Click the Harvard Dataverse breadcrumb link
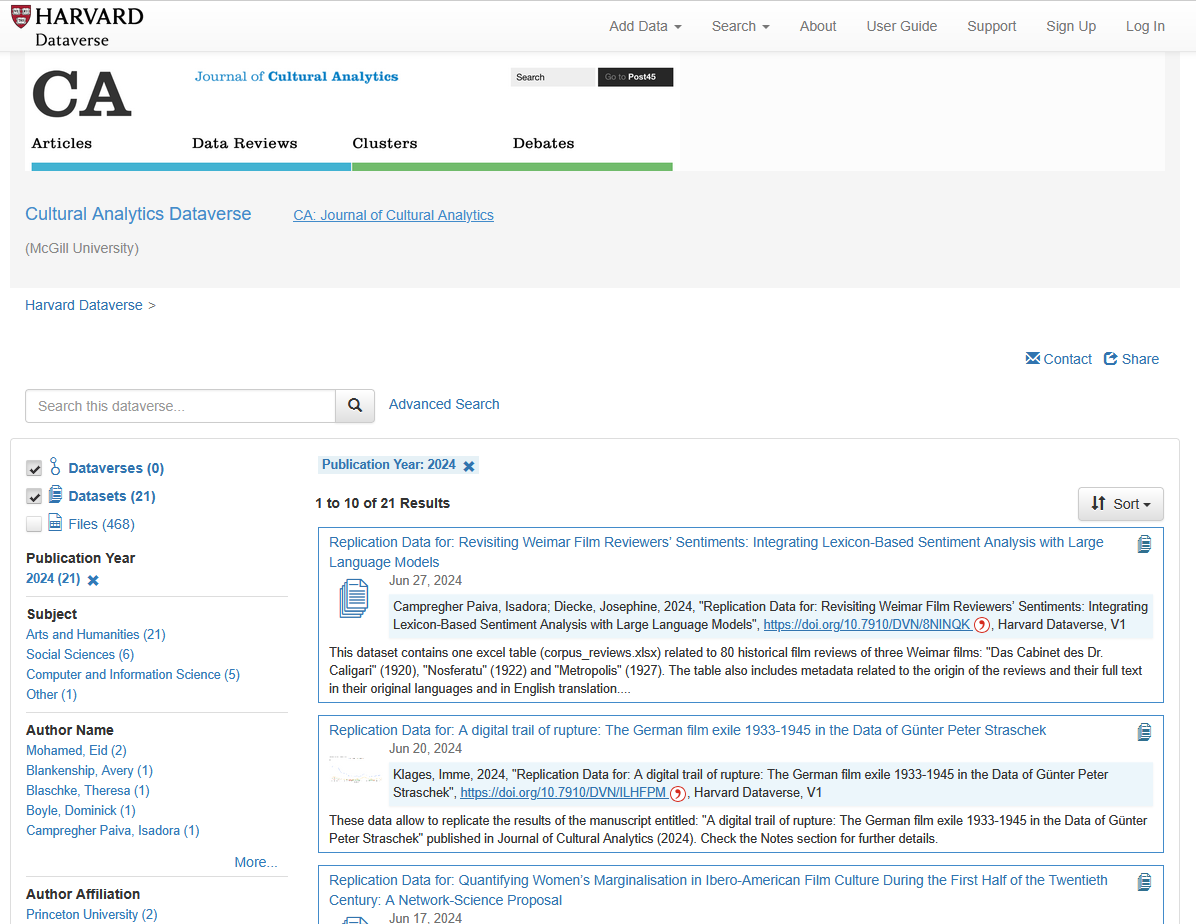 tap(84, 305)
